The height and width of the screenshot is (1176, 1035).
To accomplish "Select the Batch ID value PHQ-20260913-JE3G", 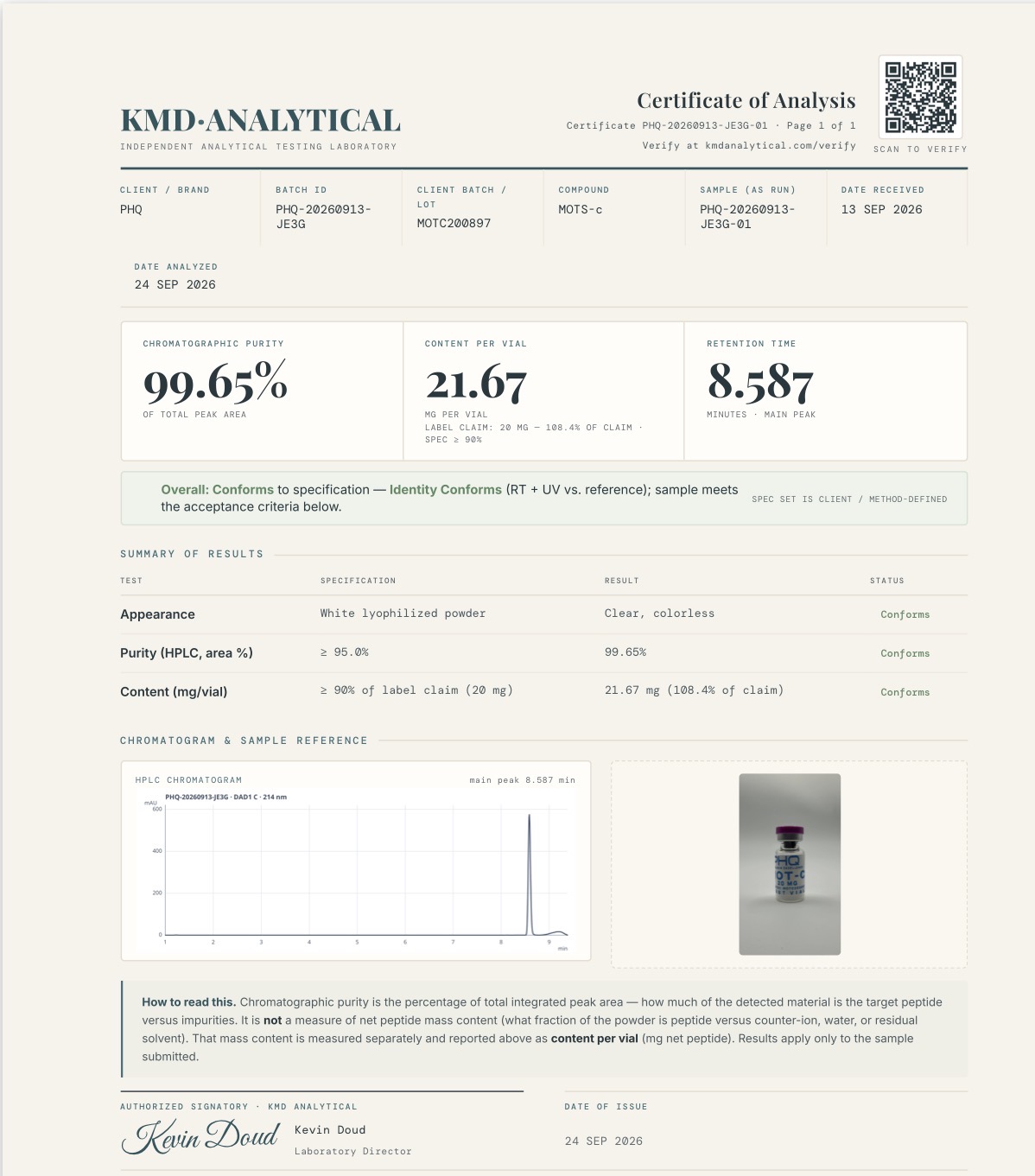I will pyautogui.click(x=324, y=217).
